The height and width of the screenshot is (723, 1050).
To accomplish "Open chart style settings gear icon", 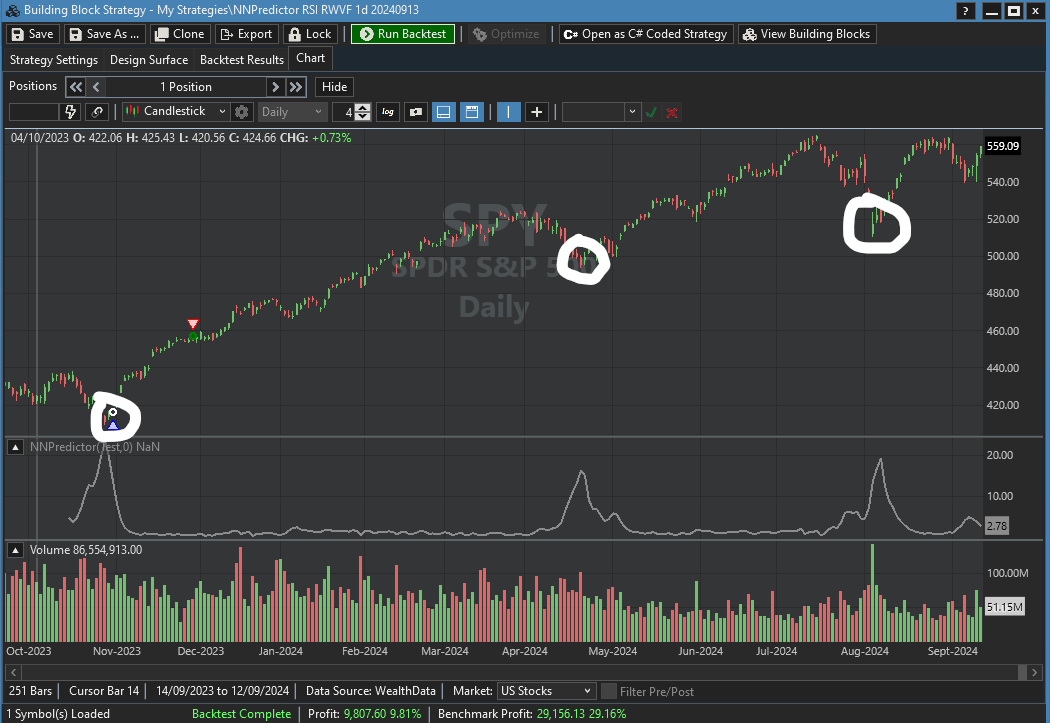I will [x=241, y=112].
